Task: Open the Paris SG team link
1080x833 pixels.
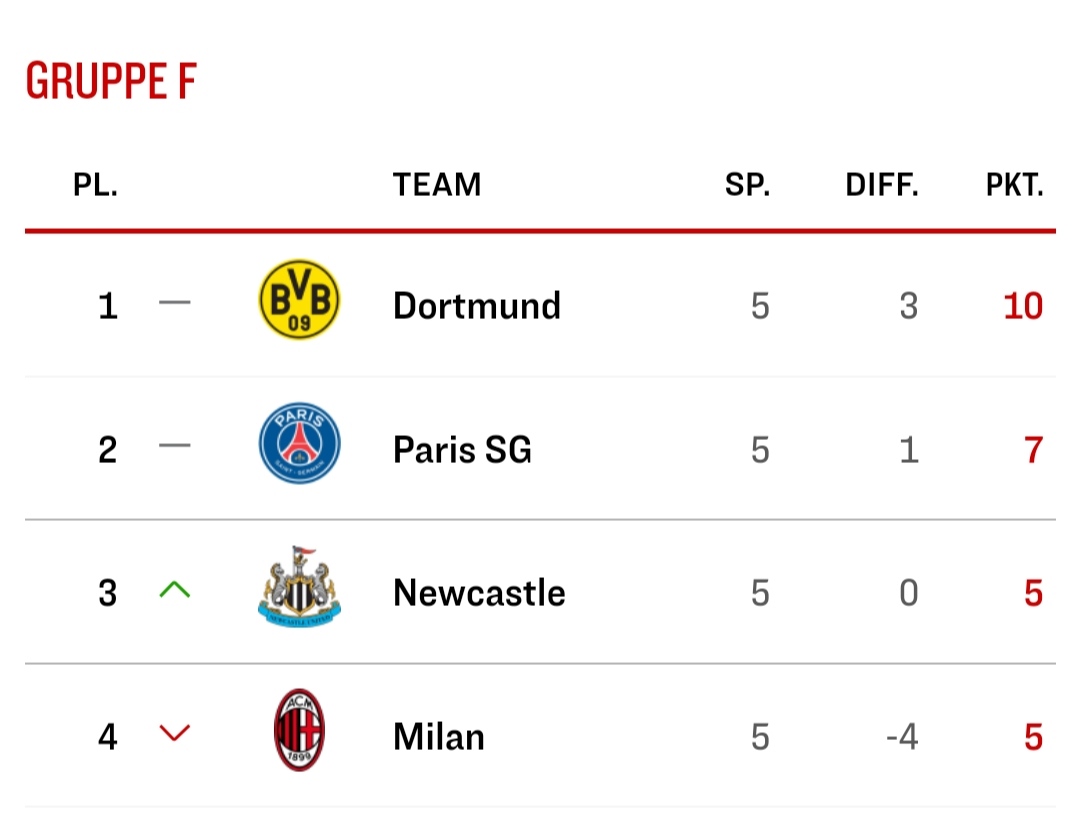Action: click(x=462, y=449)
